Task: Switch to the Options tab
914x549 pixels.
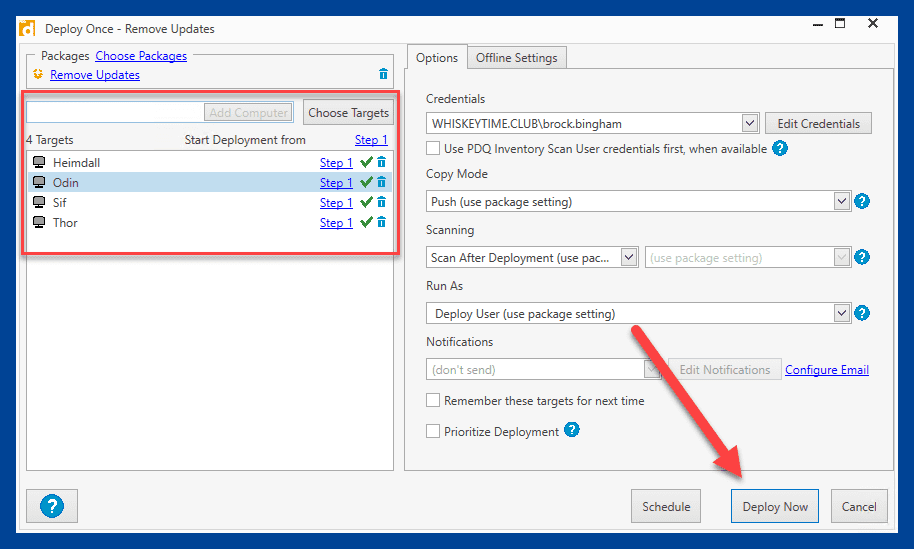Action: pos(437,58)
